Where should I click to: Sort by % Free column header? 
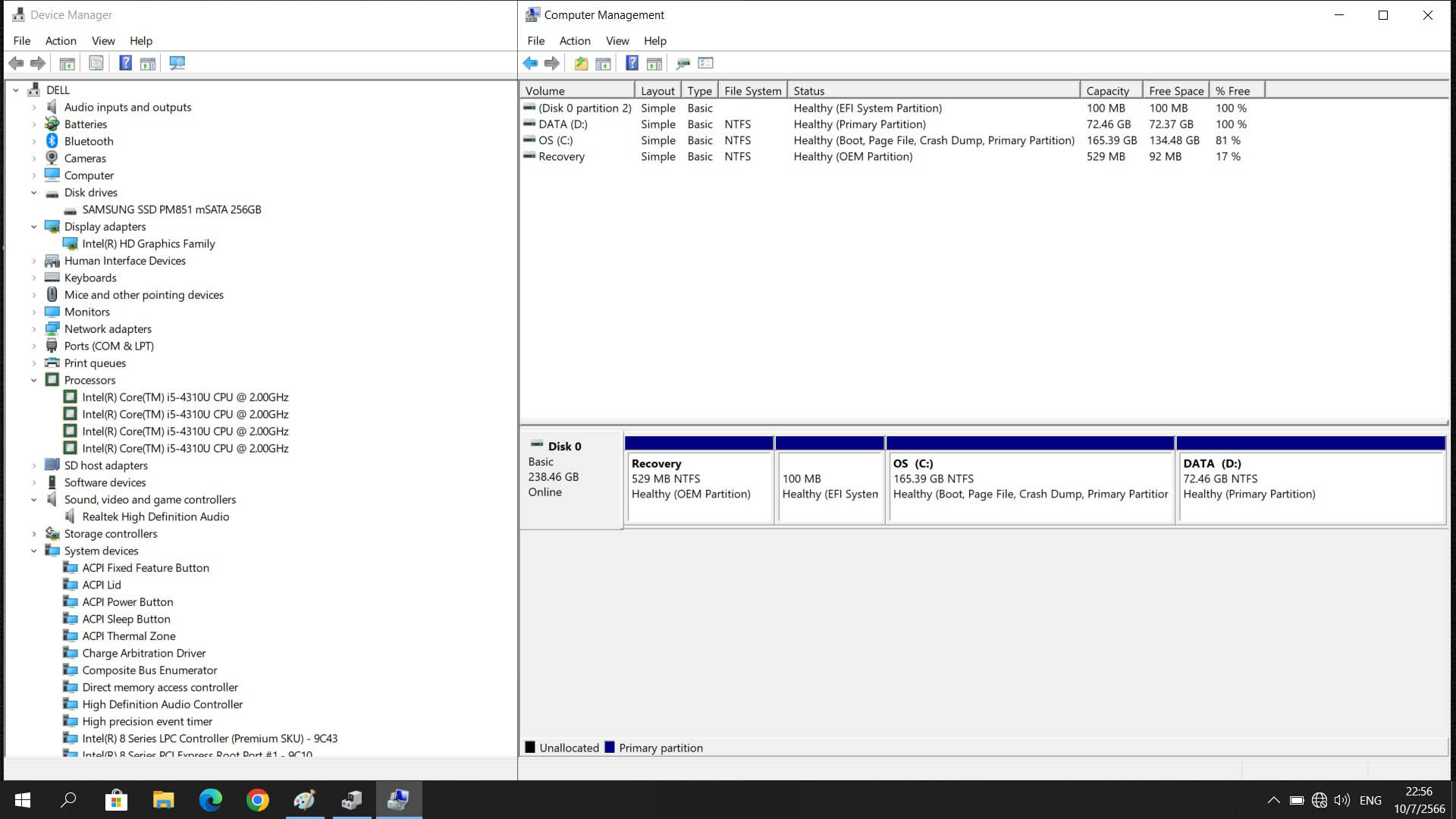1237,91
